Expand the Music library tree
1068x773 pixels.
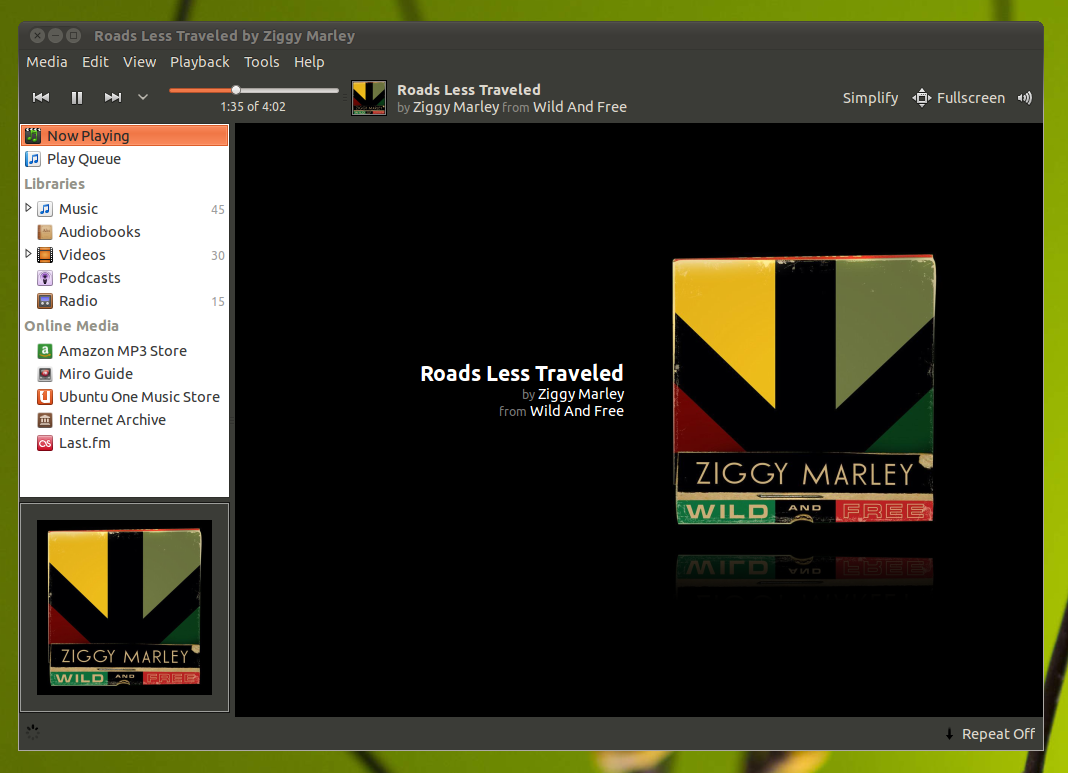pos(28,208)
